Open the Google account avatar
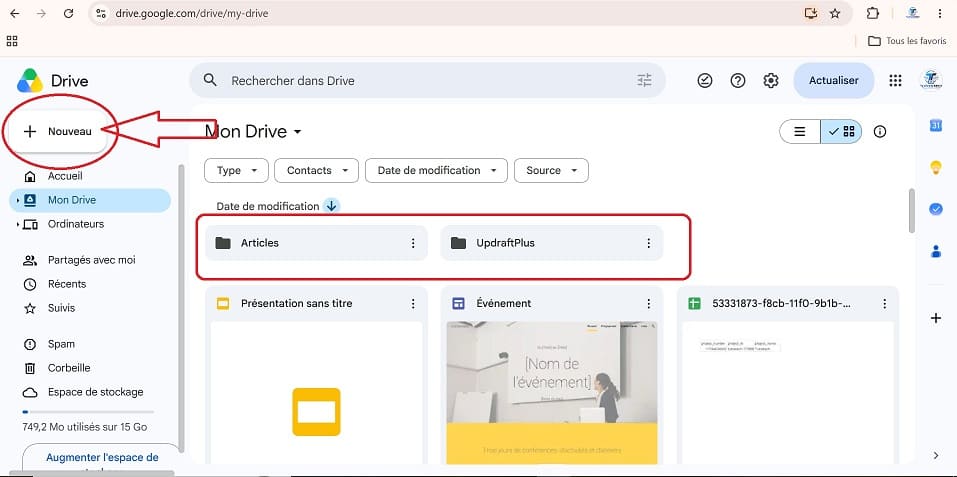Viewport: 957px width, 477px height. coord(931,81)
